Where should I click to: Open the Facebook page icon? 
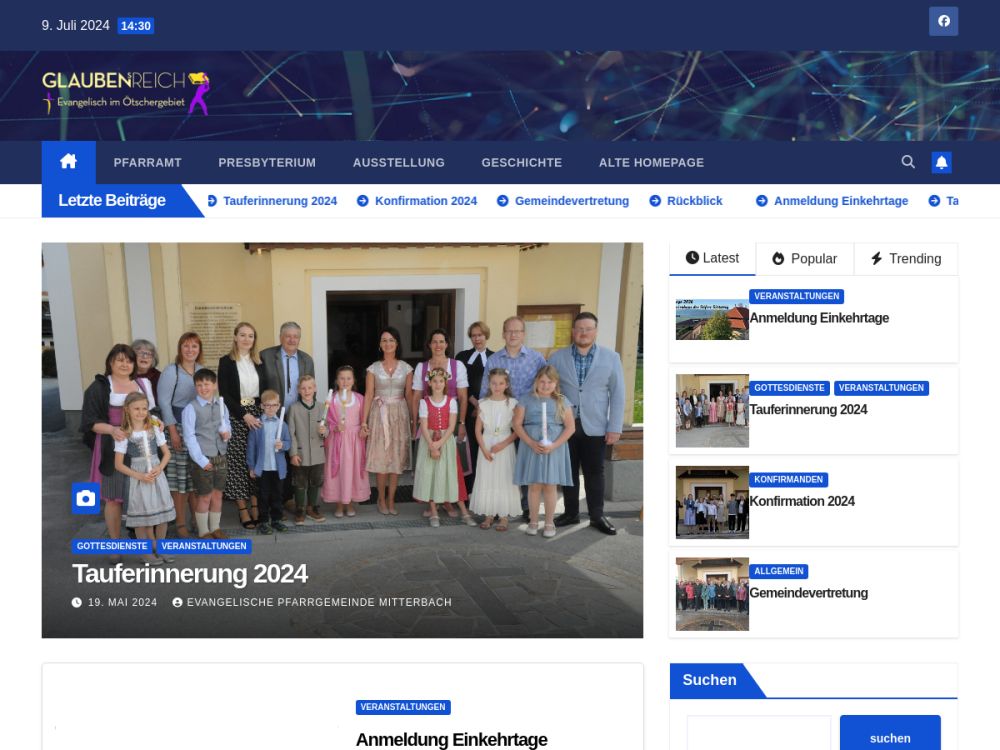943,21
